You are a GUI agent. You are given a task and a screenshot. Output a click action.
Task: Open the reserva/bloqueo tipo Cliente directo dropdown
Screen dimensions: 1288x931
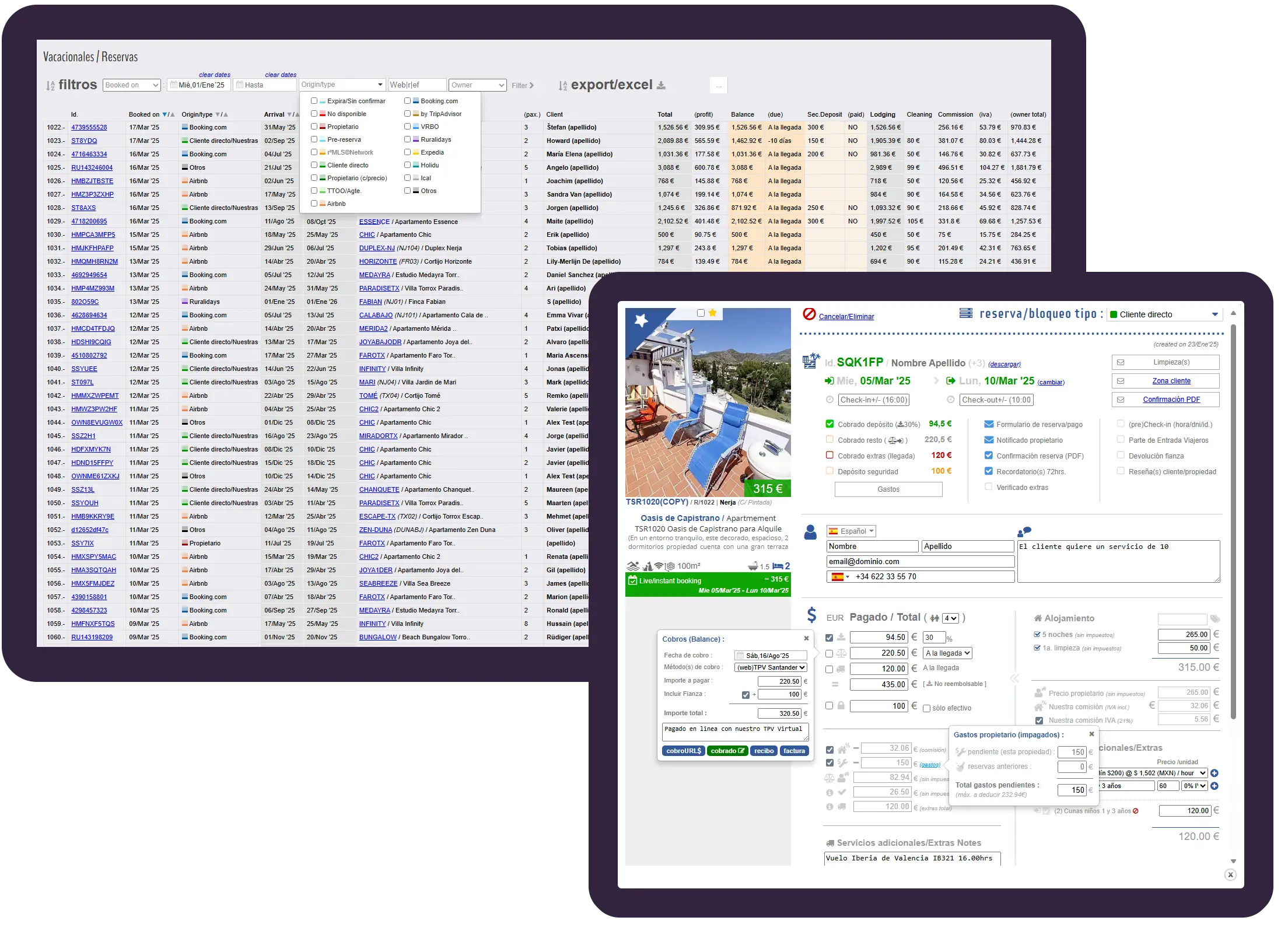[1164, 314]
